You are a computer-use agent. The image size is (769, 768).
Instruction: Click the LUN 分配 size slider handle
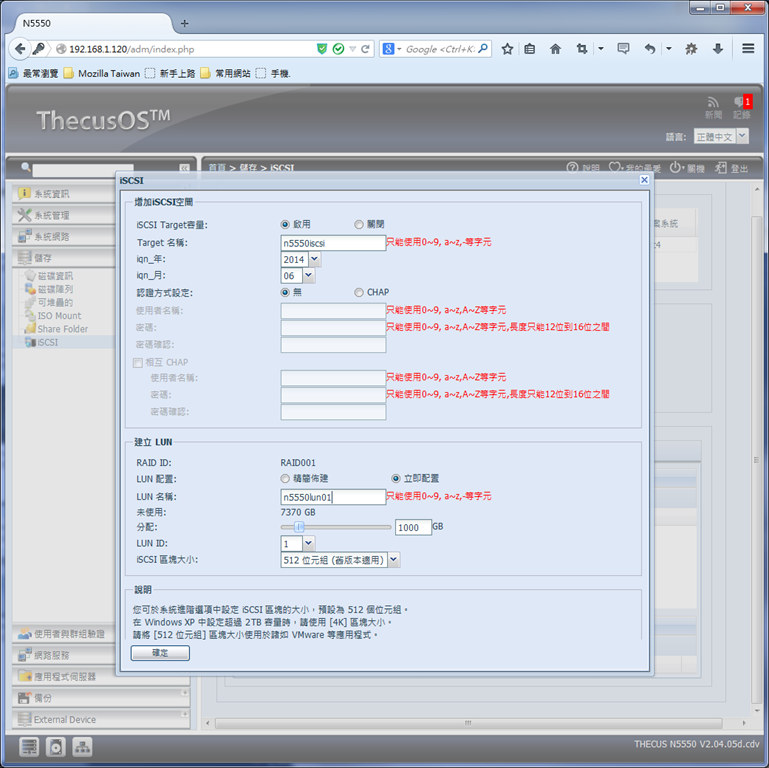(299, 527)
